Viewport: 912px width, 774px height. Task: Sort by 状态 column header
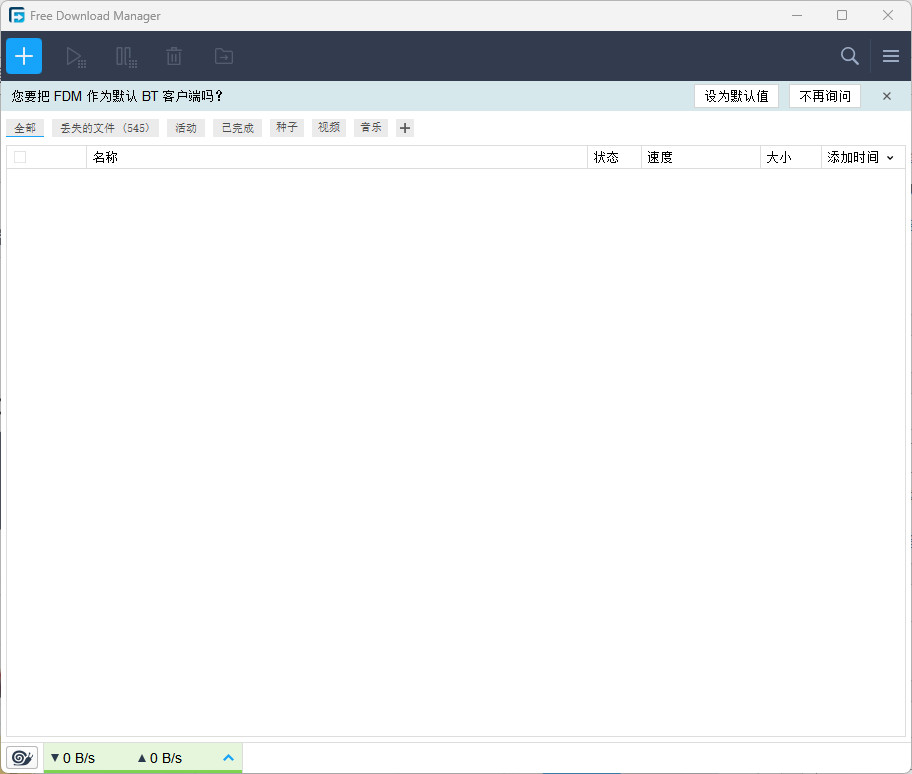[x=614, y=157]
